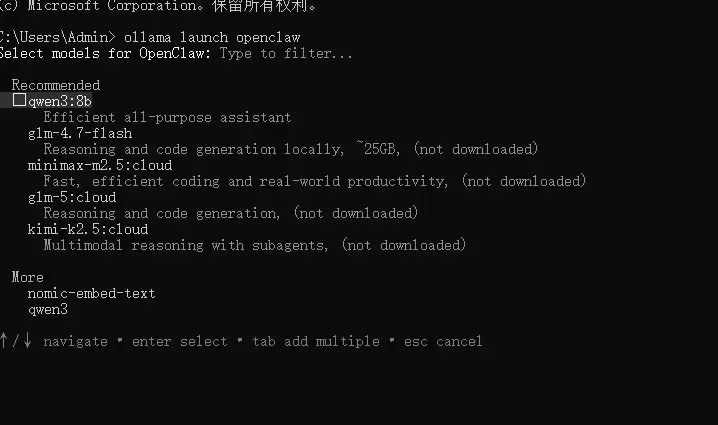Click the 'tab add multiple' hint
The width and height of the screenshot is (718, 425).
pos(316,341)
